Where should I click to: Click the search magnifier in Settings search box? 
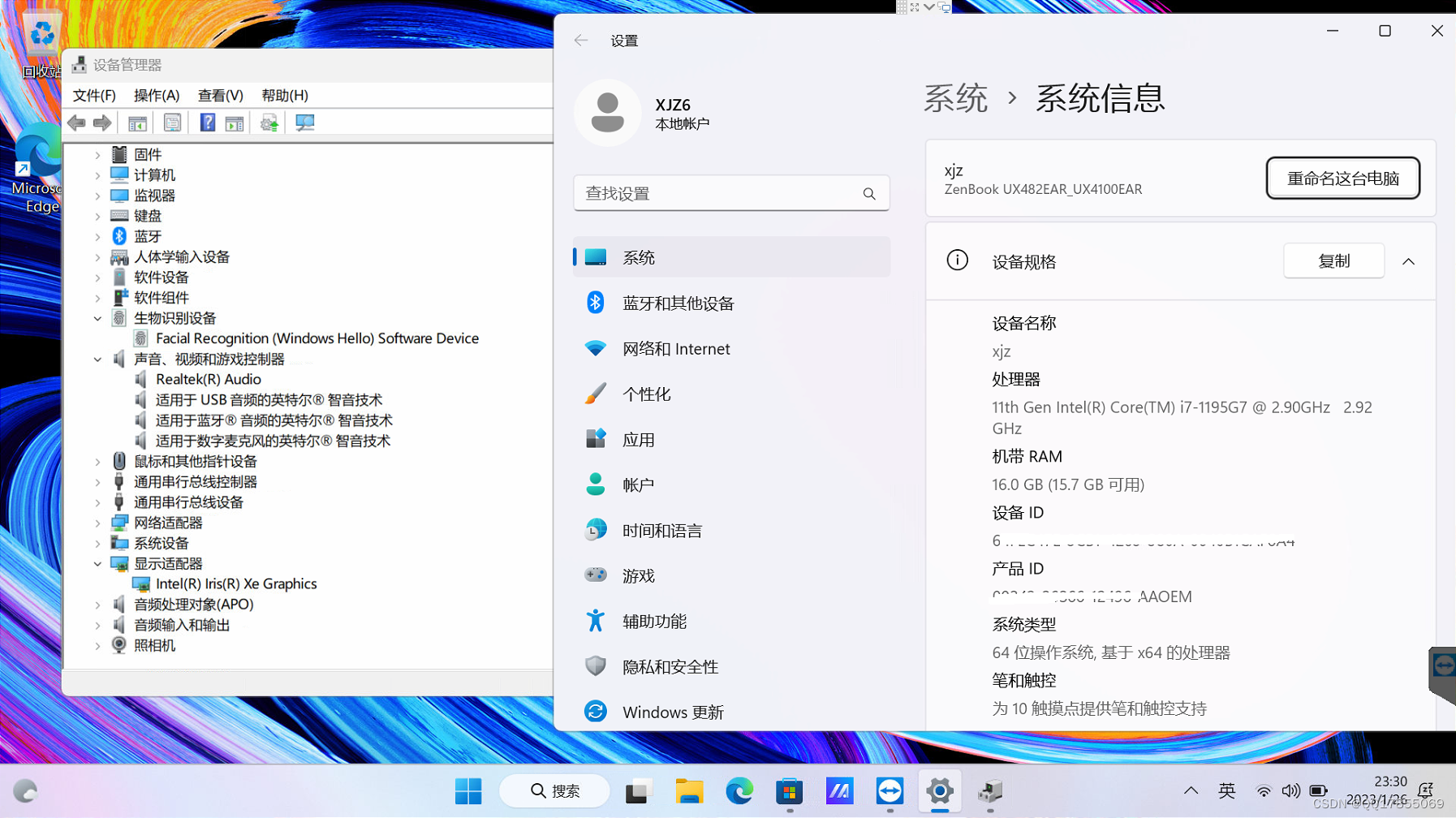(x=869, y=194)
